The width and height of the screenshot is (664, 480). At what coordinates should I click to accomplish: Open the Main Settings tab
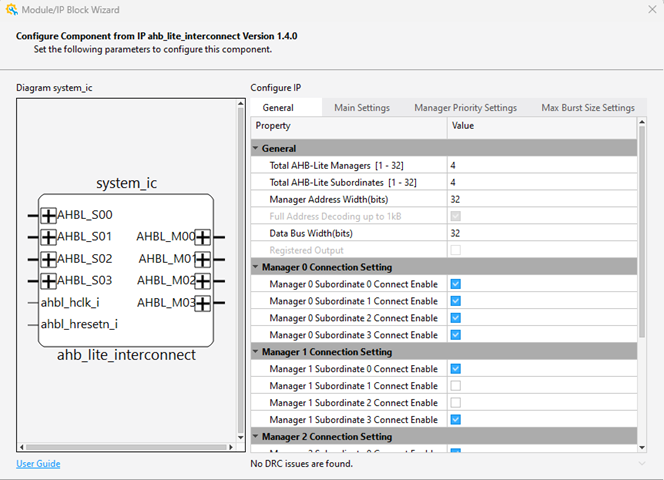(362, 108)
